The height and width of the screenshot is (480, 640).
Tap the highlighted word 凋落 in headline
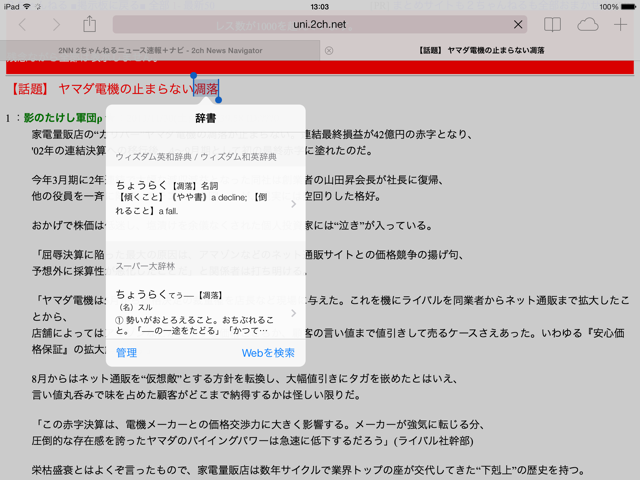click(206, 89)
